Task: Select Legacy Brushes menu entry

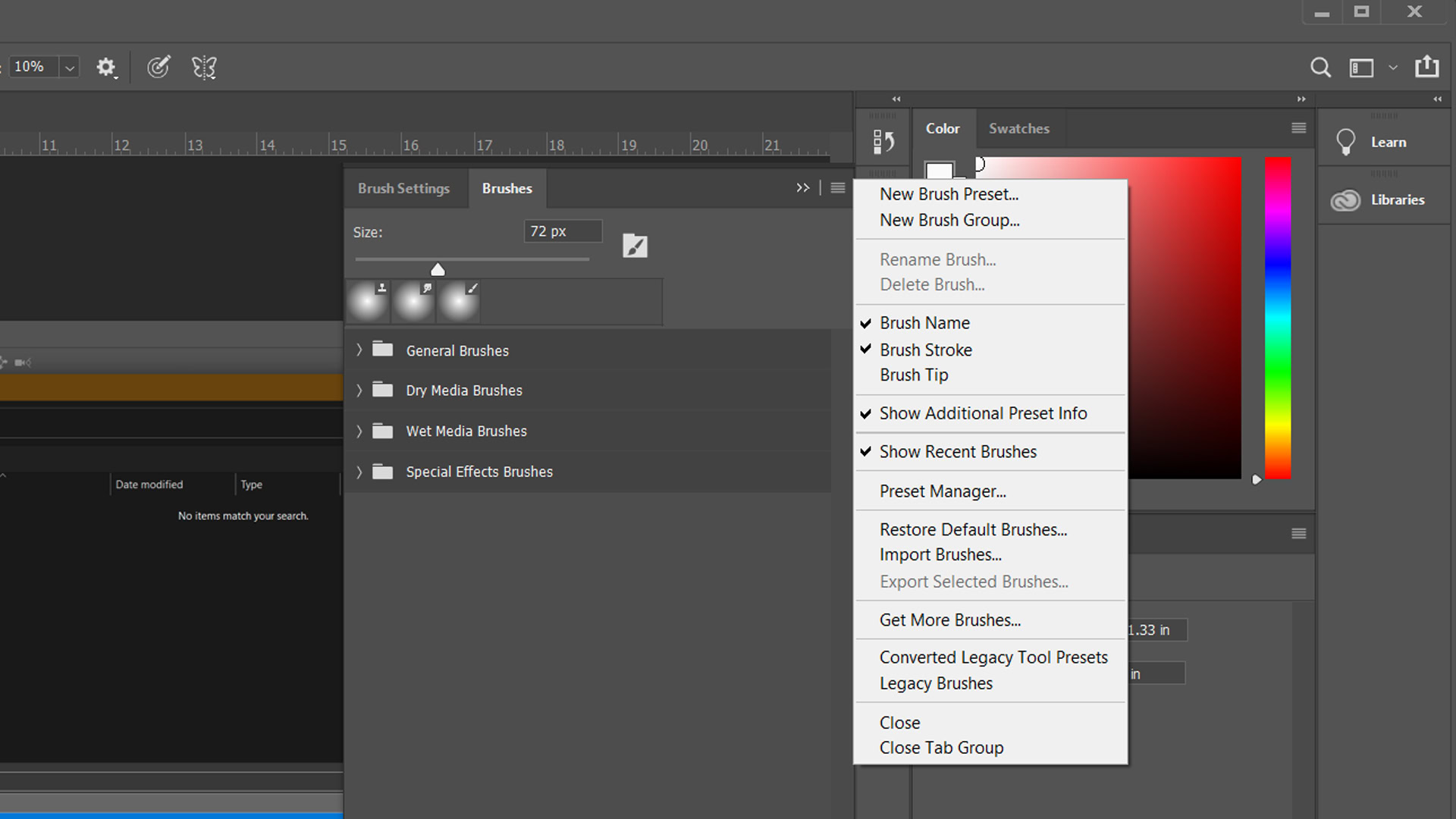Action: [x=935, y=683]
